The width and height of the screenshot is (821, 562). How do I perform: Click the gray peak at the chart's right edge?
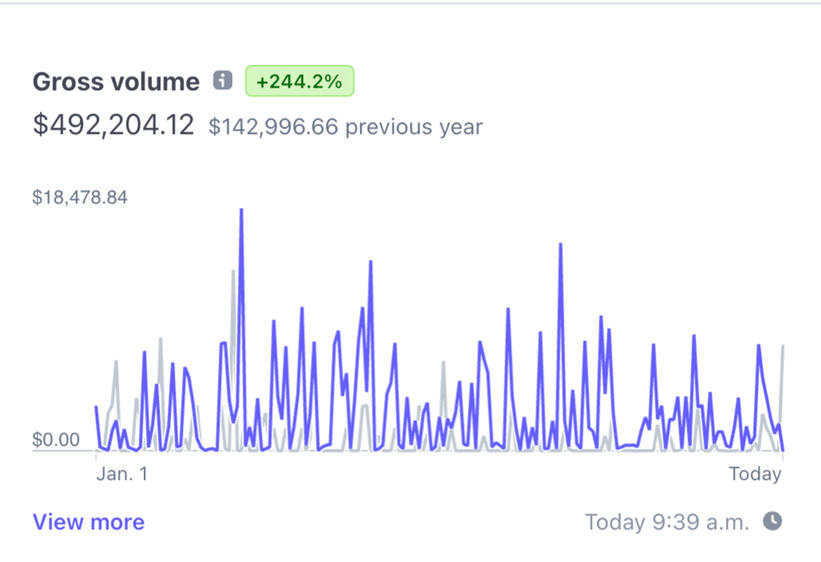782,347
